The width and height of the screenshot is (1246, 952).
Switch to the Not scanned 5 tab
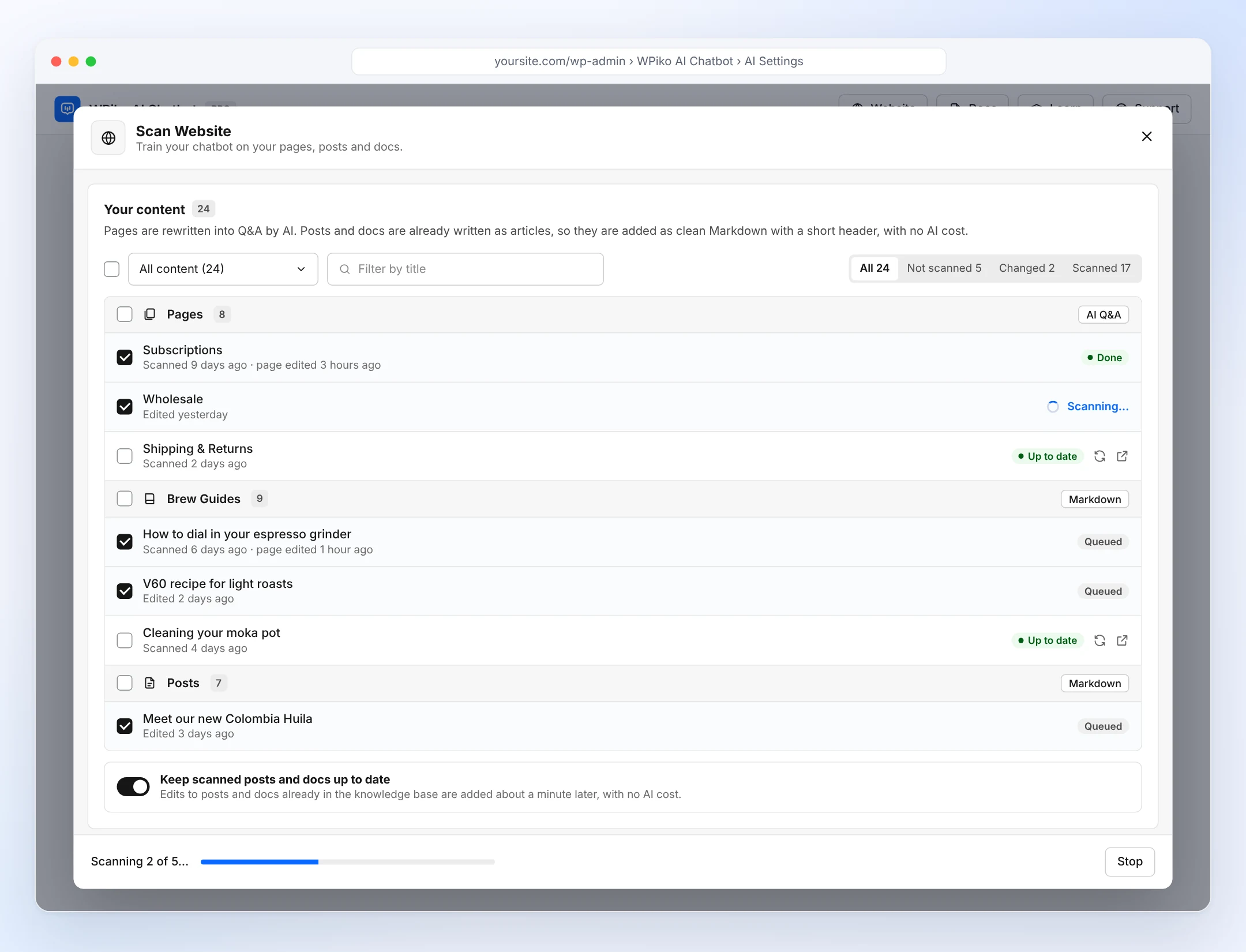944,268
